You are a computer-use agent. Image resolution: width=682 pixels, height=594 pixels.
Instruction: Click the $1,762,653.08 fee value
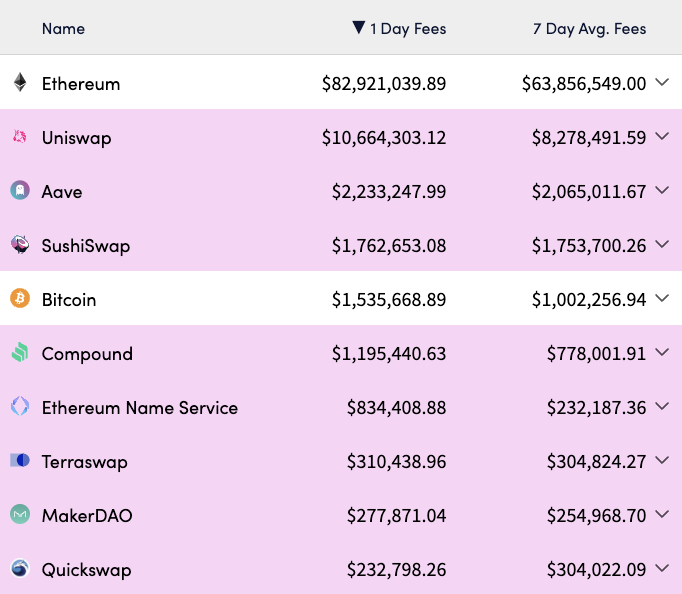(389, 246)
